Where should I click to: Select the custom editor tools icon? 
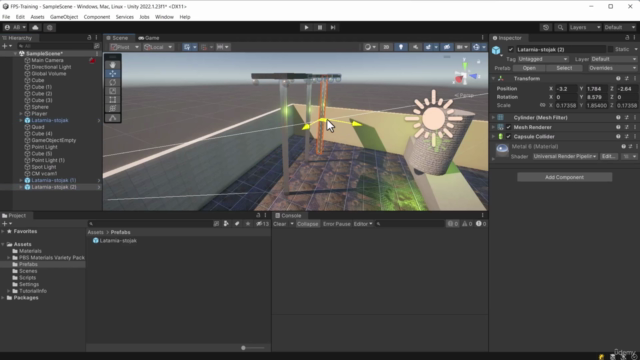coord(113,118)
